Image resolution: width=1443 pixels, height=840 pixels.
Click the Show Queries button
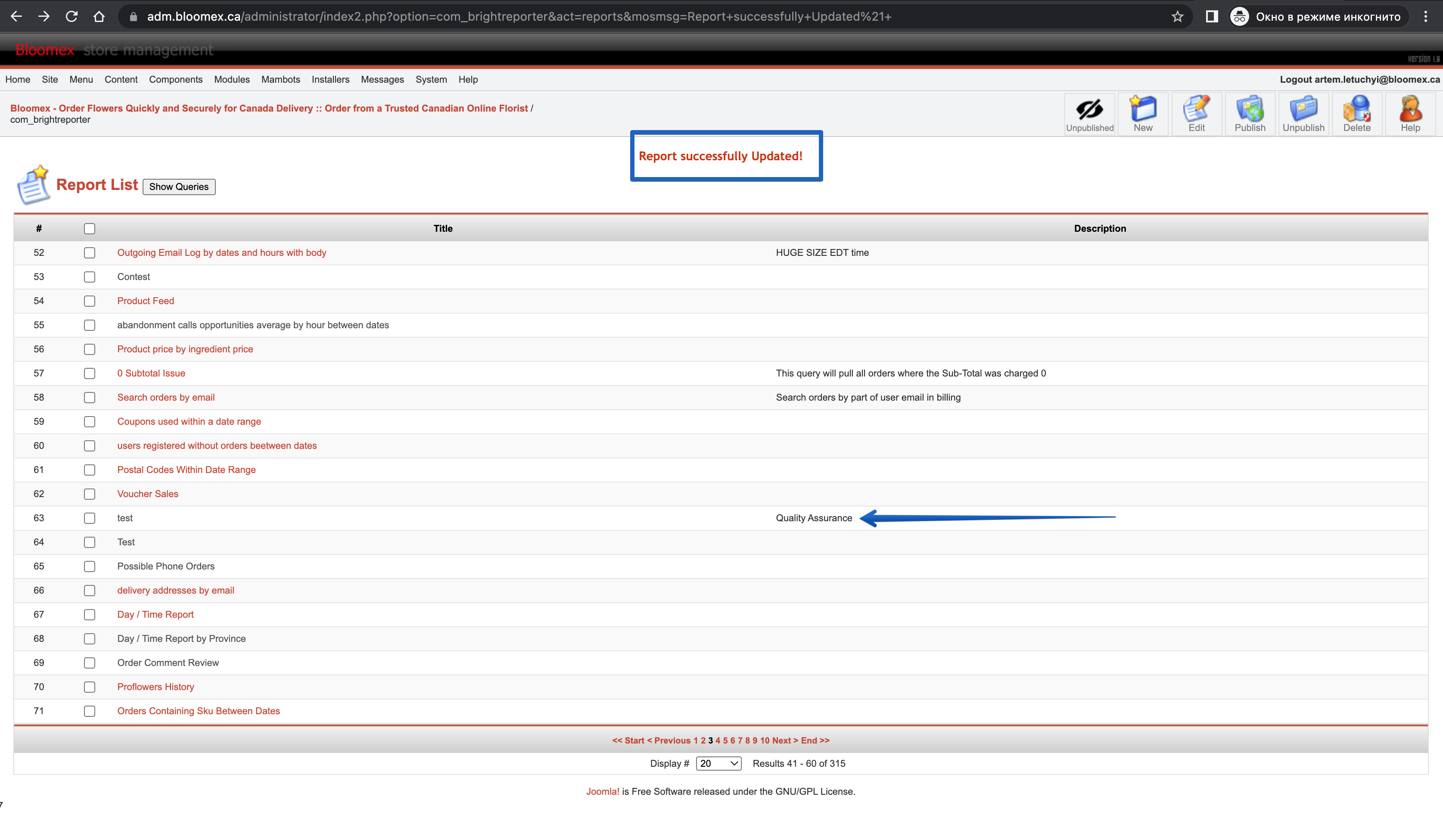click(x=179, y=187)
